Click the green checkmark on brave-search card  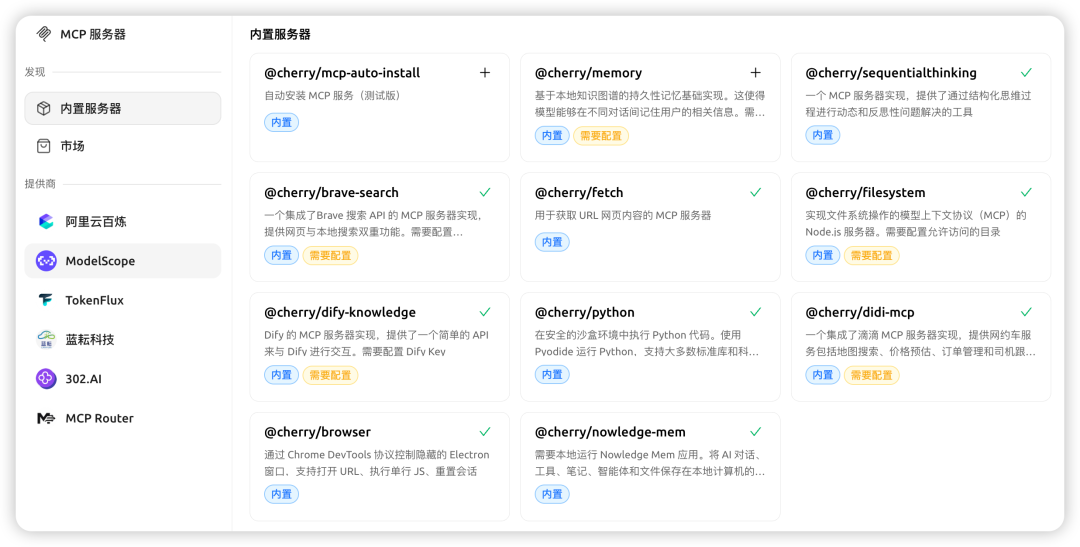click(485, 192)
